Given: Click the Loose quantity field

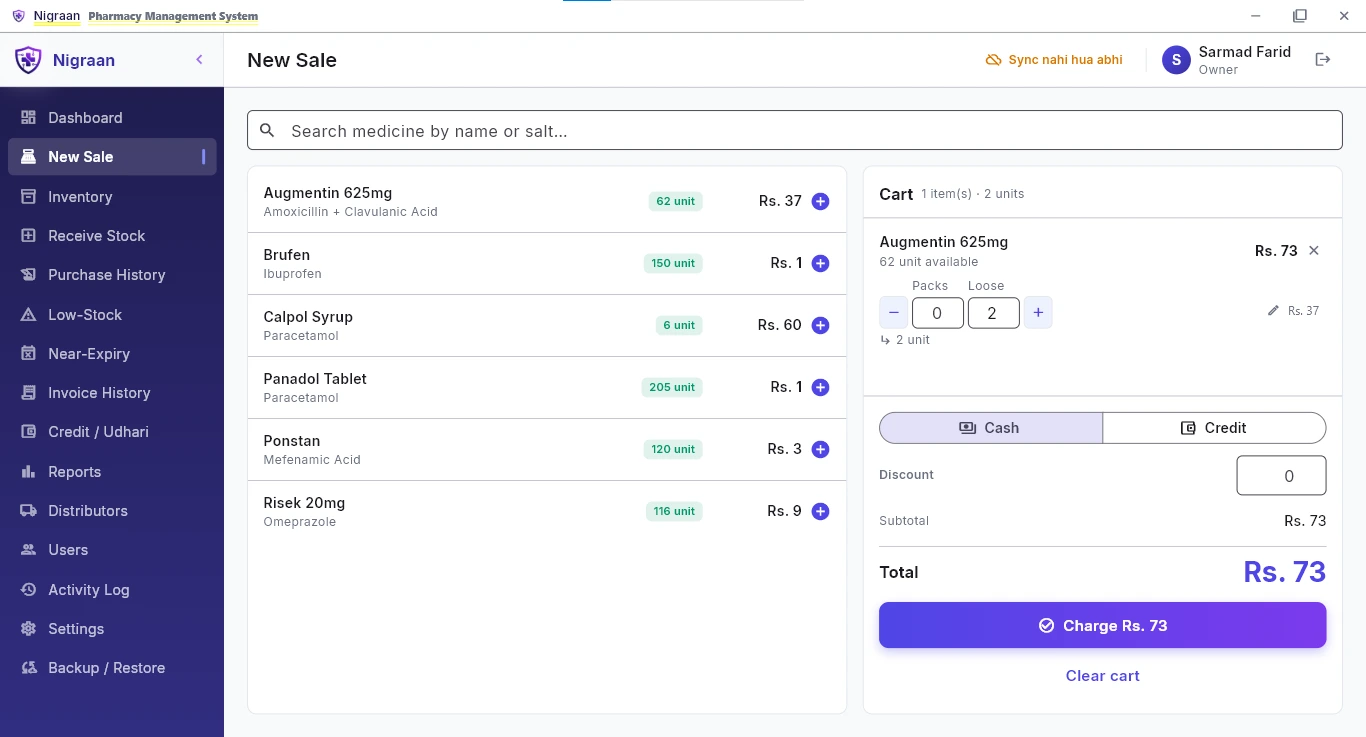Looking at the screenshot, I should click(994, 313).
